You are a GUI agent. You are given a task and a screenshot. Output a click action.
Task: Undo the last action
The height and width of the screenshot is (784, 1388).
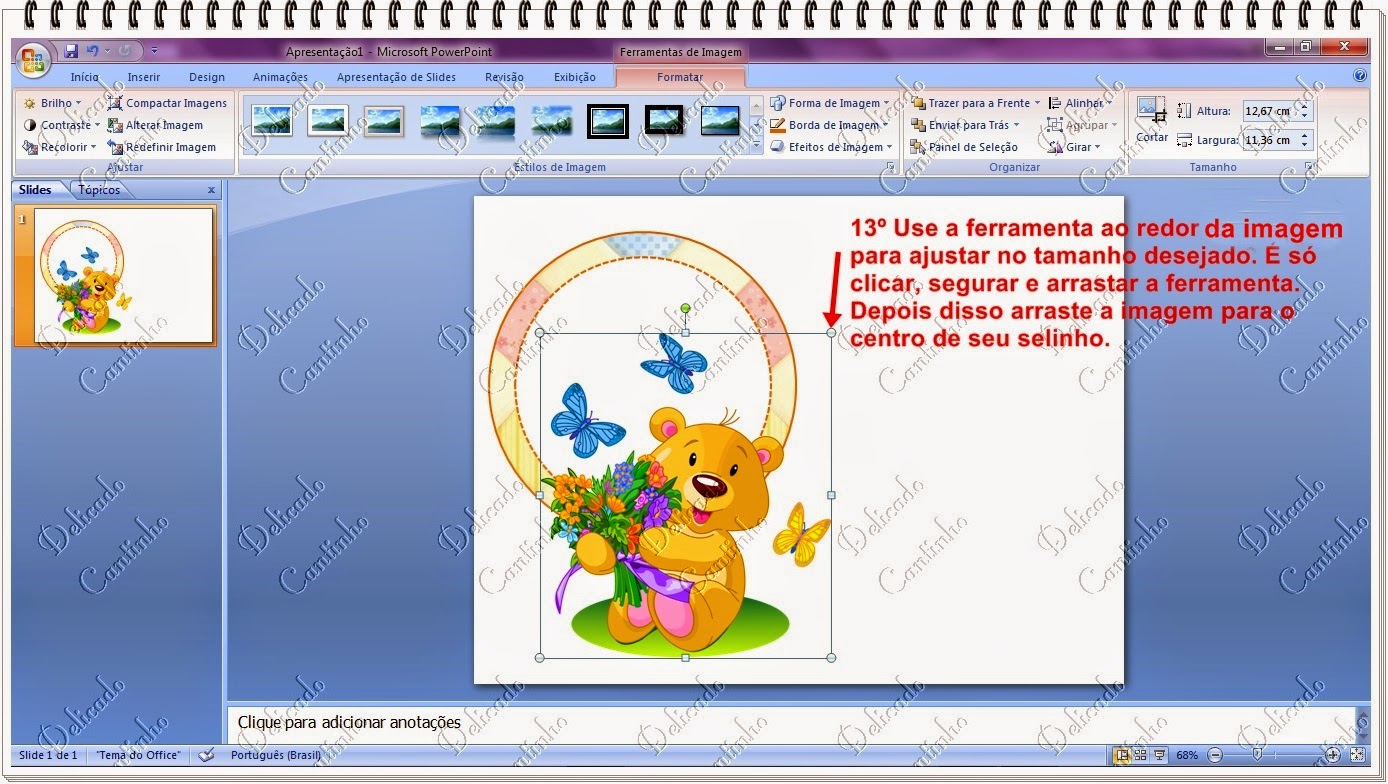tap(92, 51)
